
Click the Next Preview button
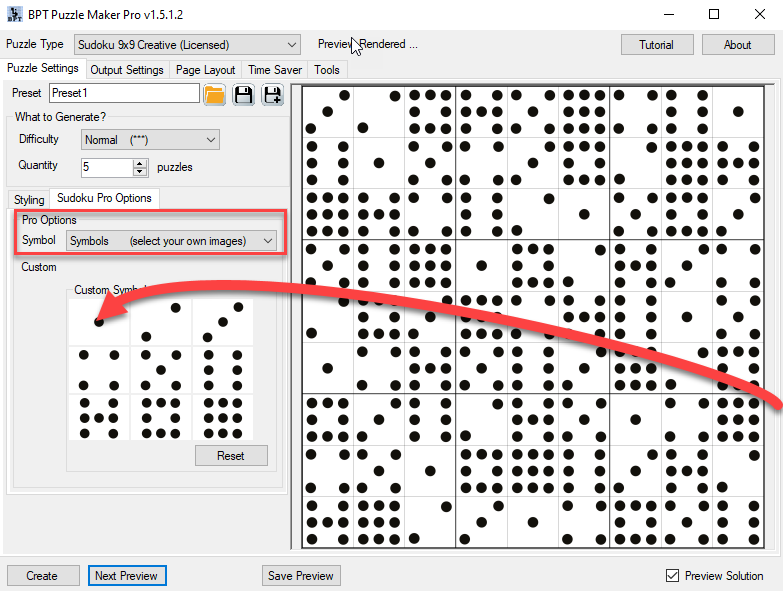[126, 576]
